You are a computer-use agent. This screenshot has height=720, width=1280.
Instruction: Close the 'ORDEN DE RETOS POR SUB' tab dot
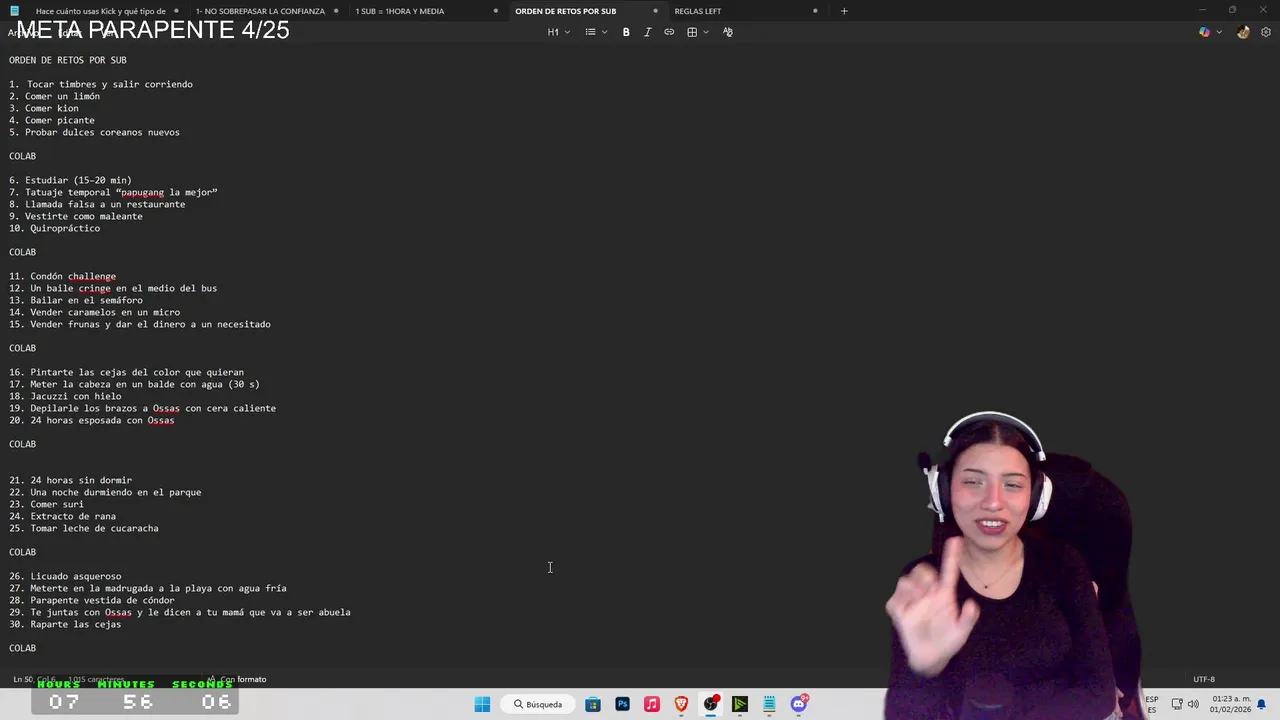pos(655,11)
